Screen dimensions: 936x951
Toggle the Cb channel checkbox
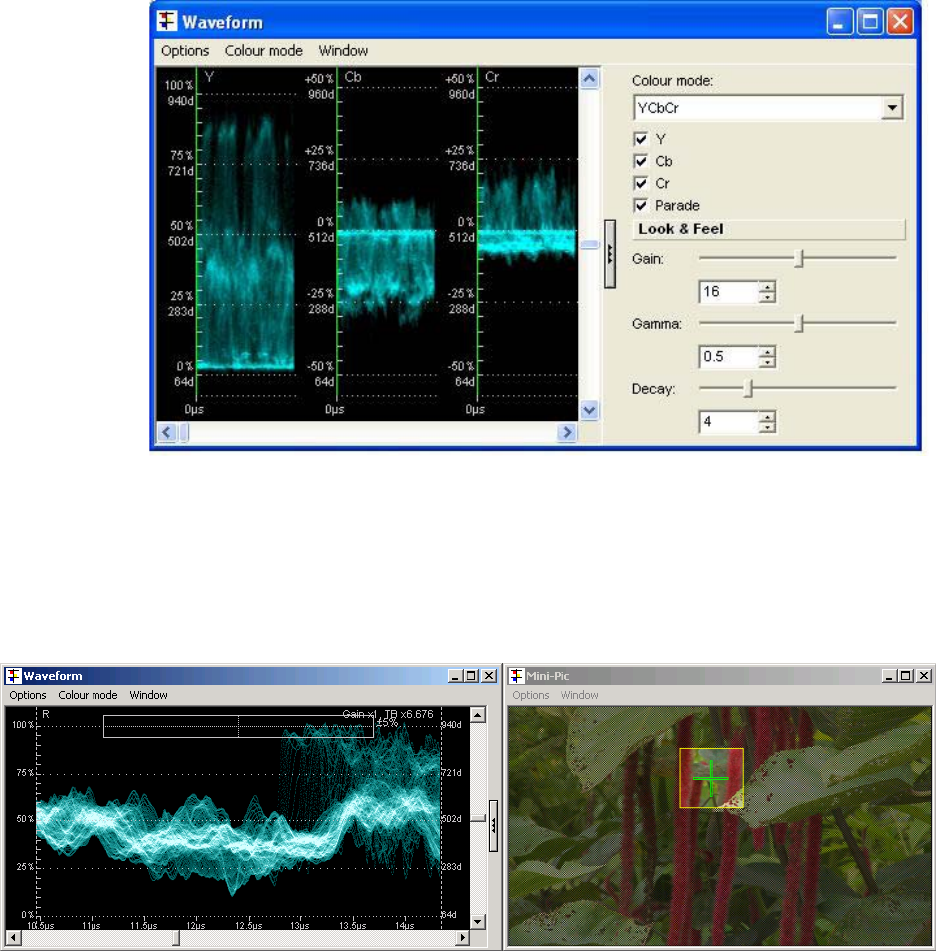[x=640, y=161]
